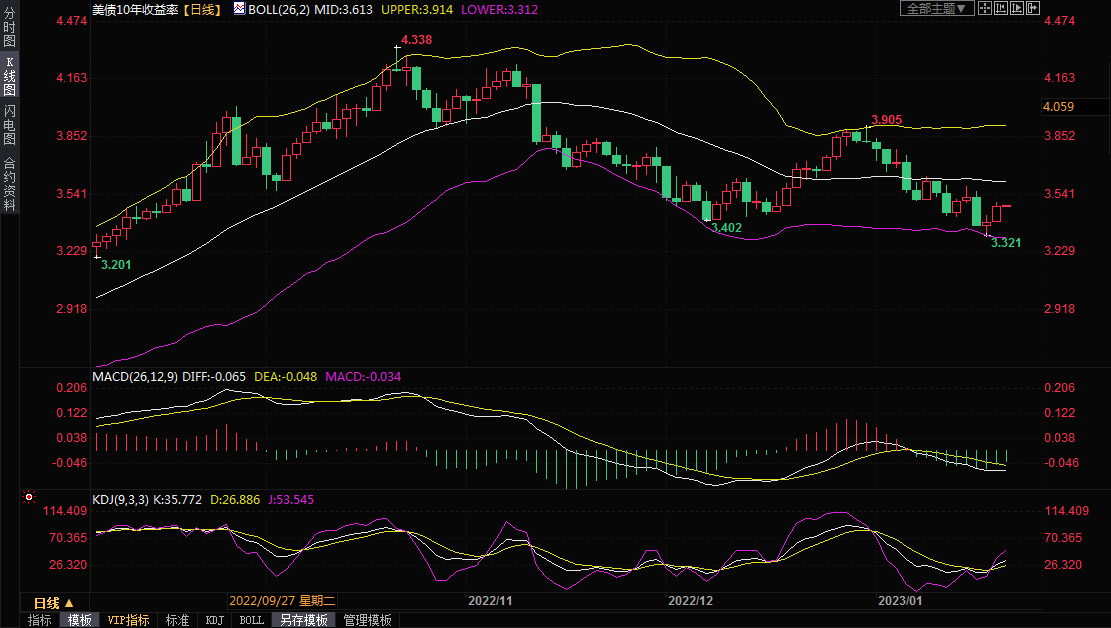The height and width of the screenshot is (628, 1111).
Task: Open the 闪电图 side tab
Action: click(x=9, y=124)
